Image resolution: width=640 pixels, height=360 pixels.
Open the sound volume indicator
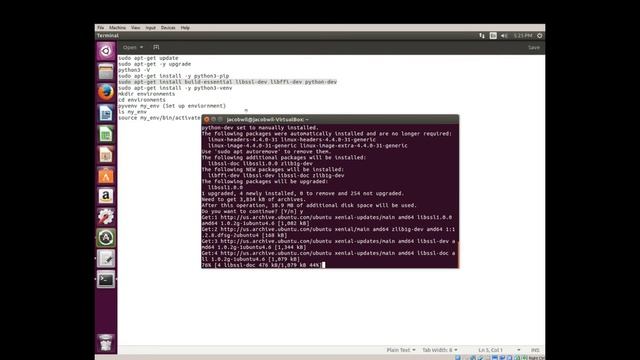504,36
